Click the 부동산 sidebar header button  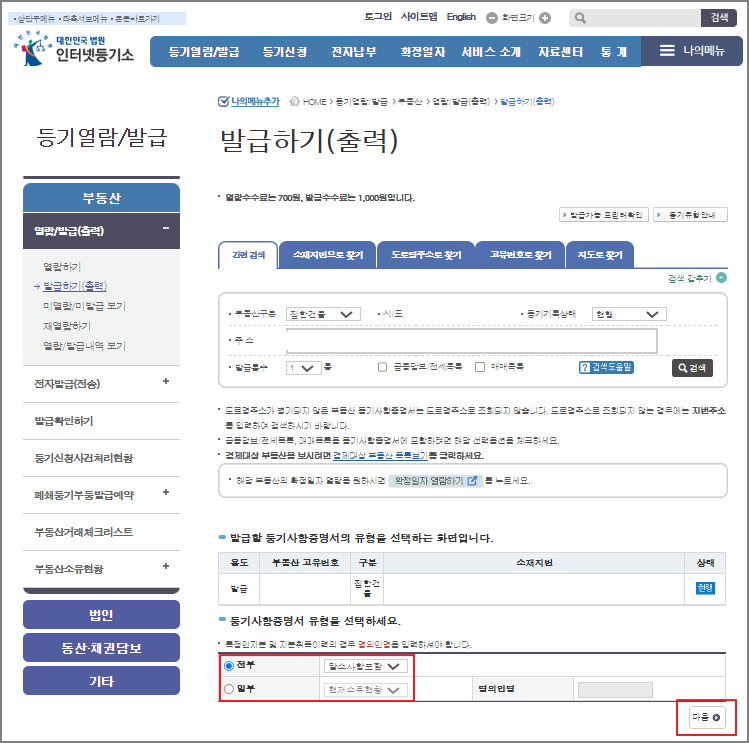tap(101, 198)
